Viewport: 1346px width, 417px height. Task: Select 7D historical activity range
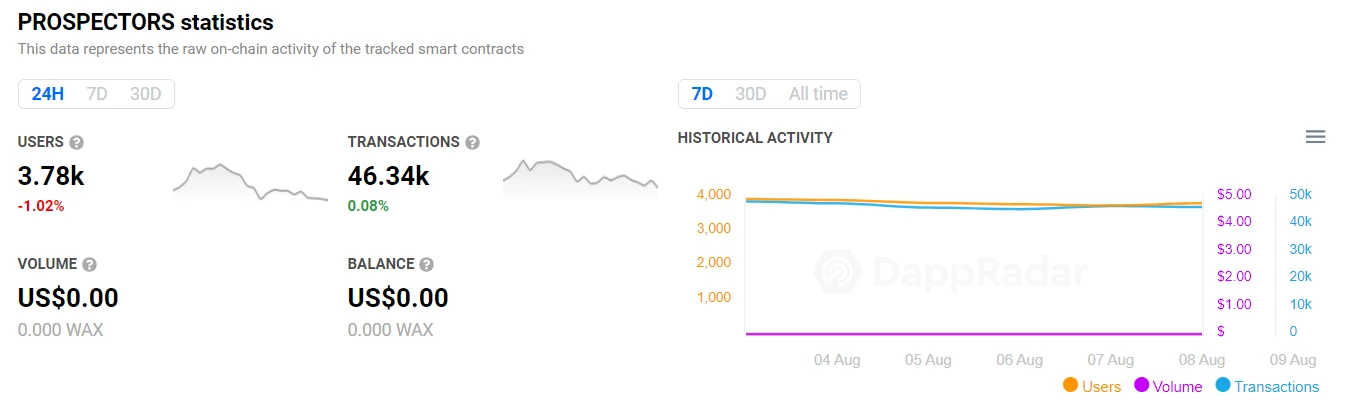coord(702,94)
